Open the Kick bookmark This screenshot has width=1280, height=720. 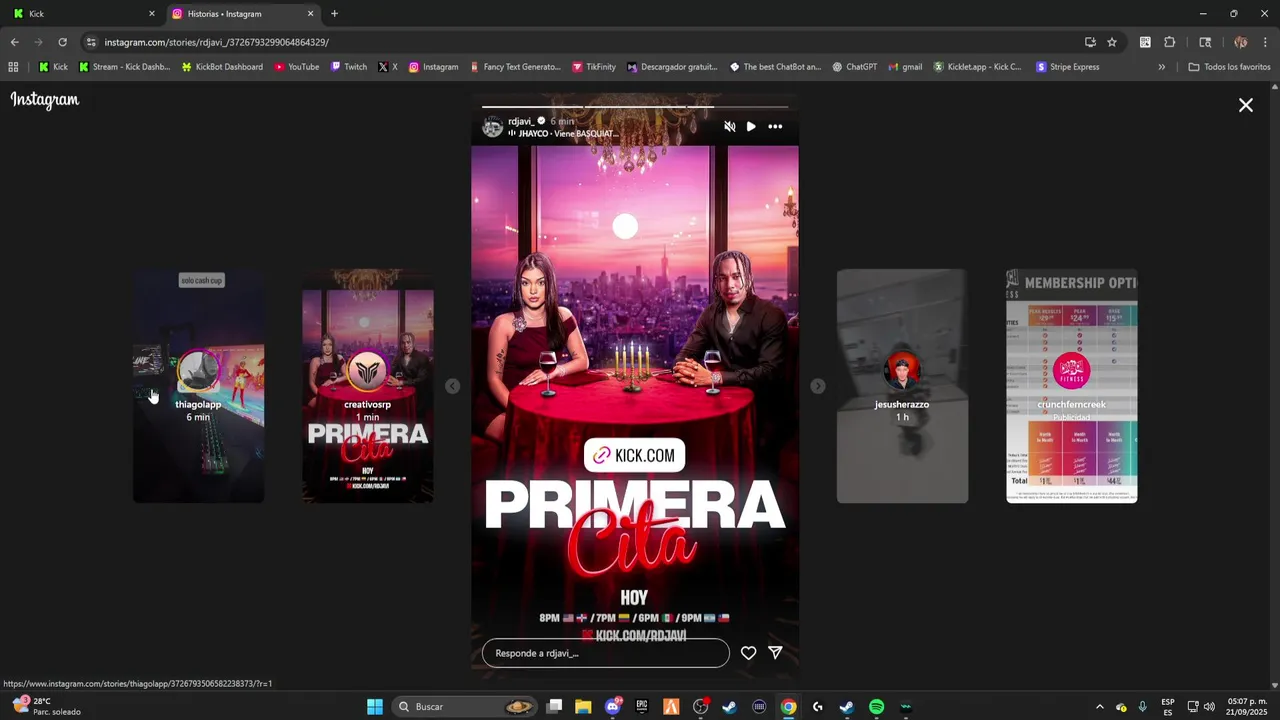[x=53, y=67]
